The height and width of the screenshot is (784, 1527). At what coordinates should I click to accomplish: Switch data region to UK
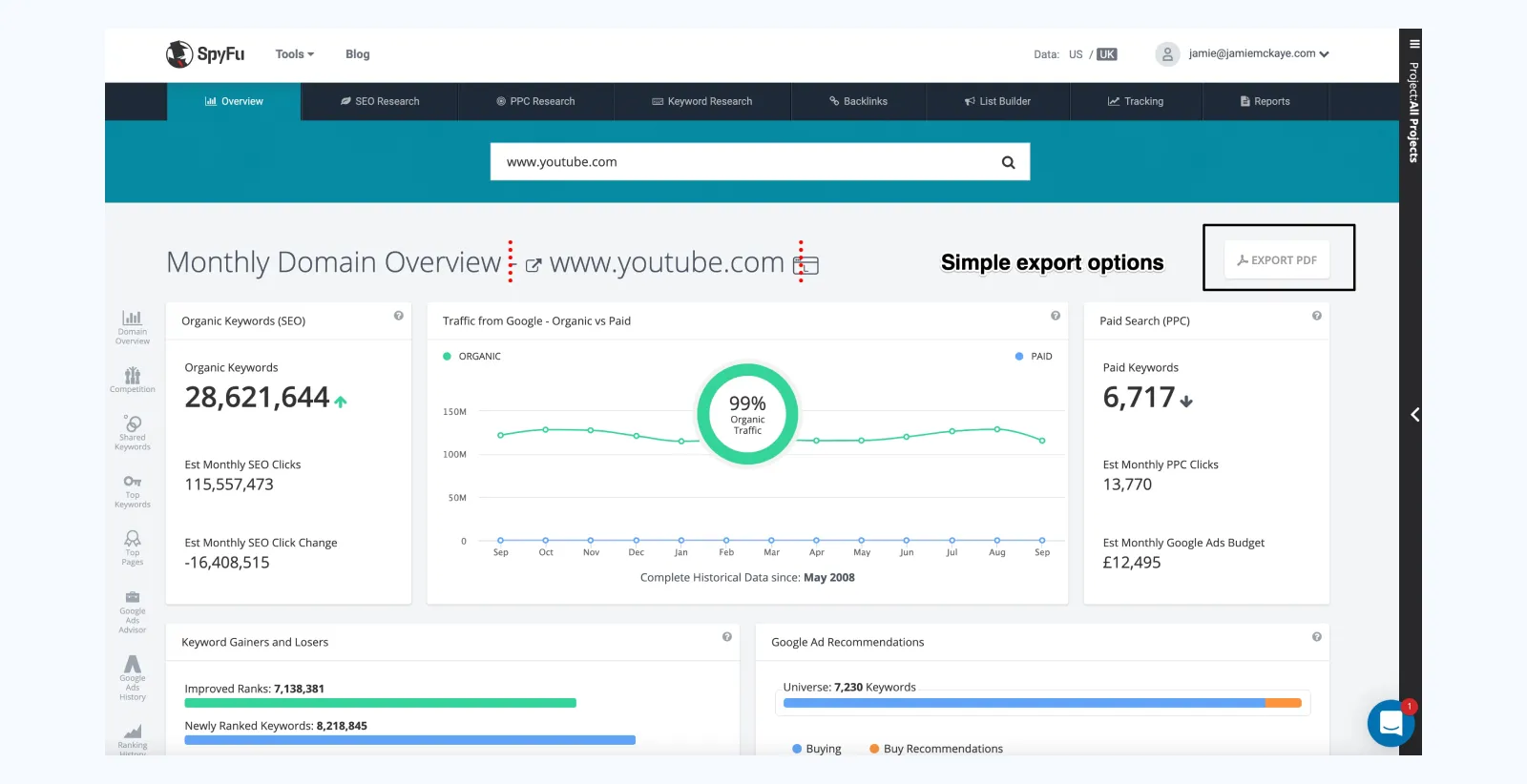[1106, 54]
